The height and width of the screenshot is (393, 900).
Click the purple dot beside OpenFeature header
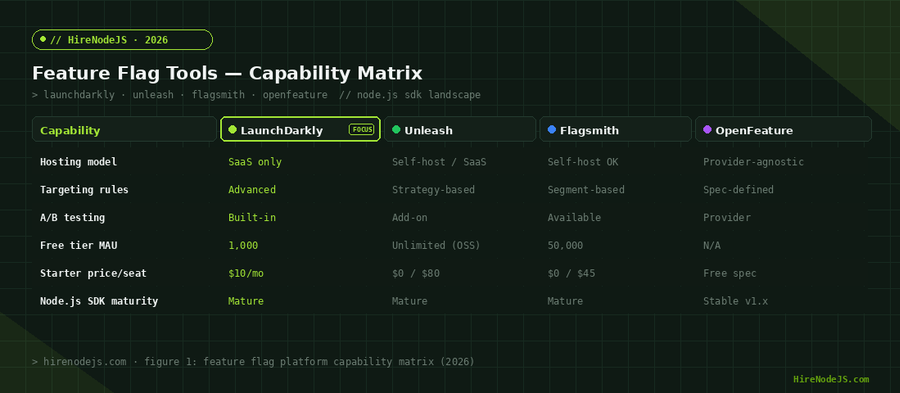(707, 130)
